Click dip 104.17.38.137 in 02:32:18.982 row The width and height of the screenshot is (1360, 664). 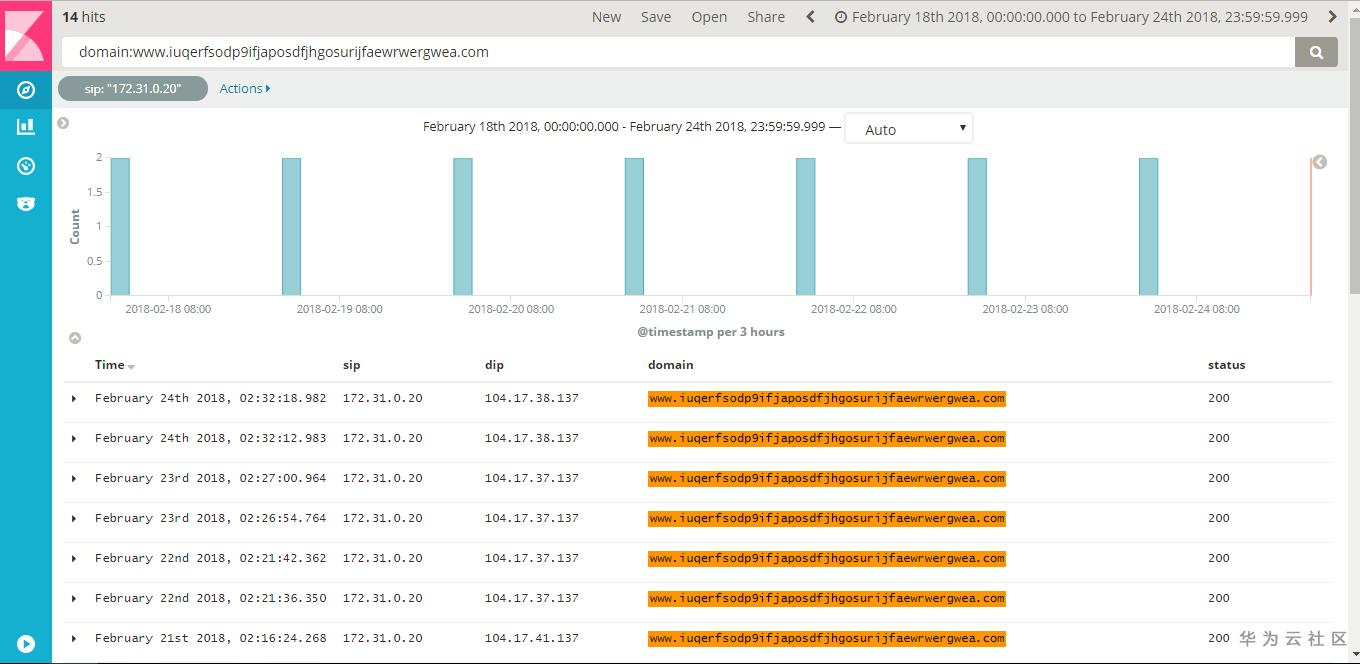(x=531, y=398)
